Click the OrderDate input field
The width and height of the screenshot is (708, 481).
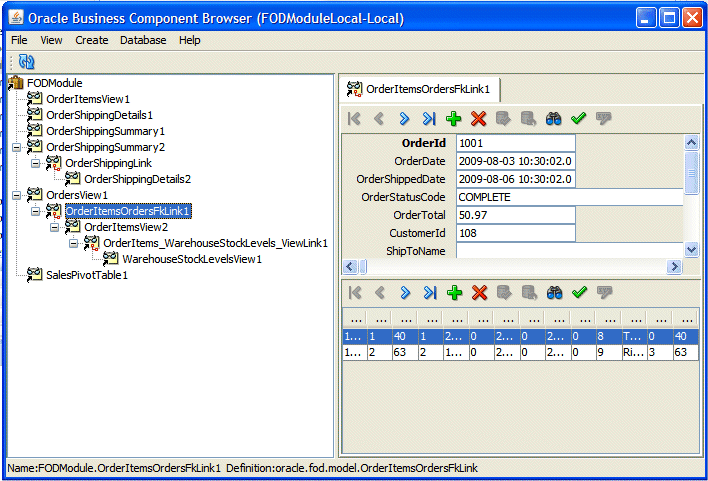click(x=516, y=161)
